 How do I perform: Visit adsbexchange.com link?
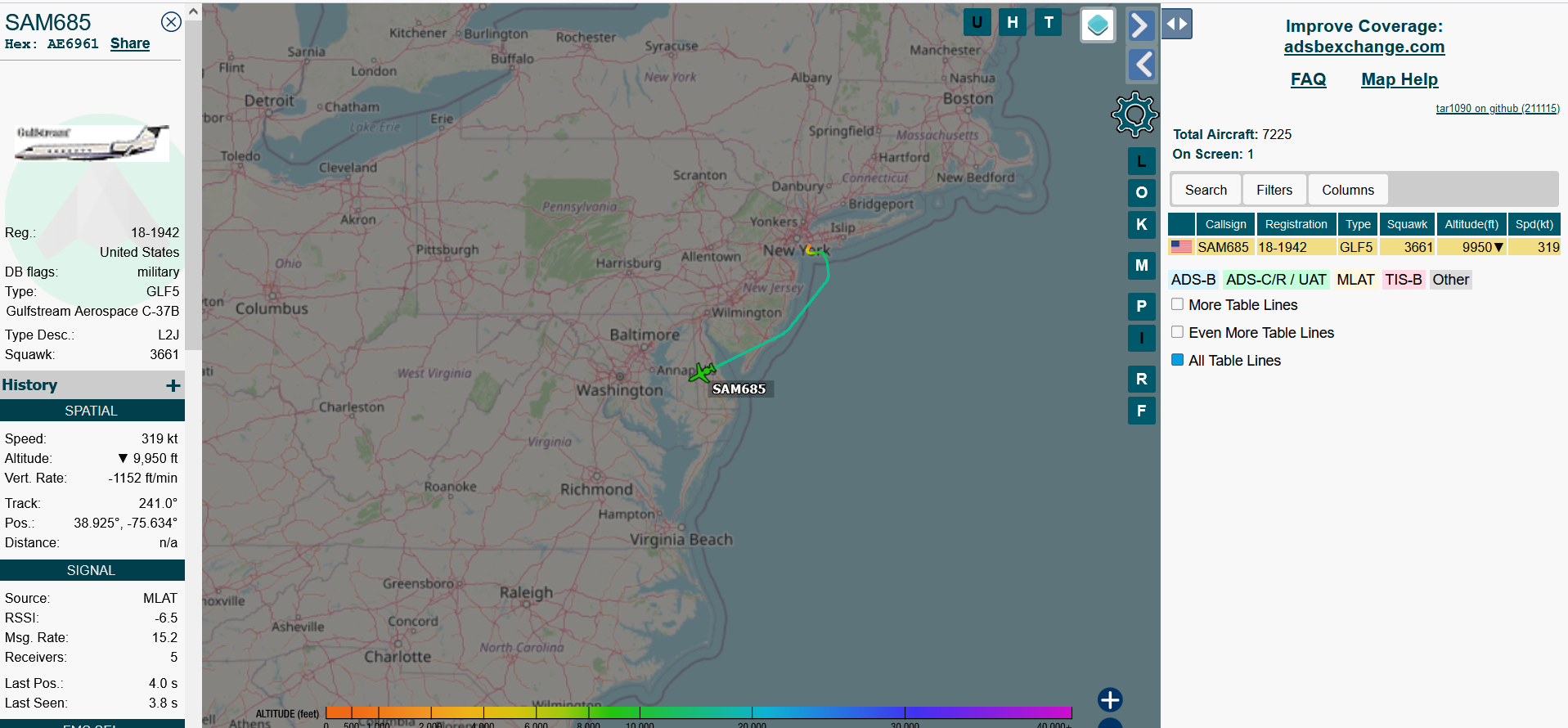tap(1364, 47)
